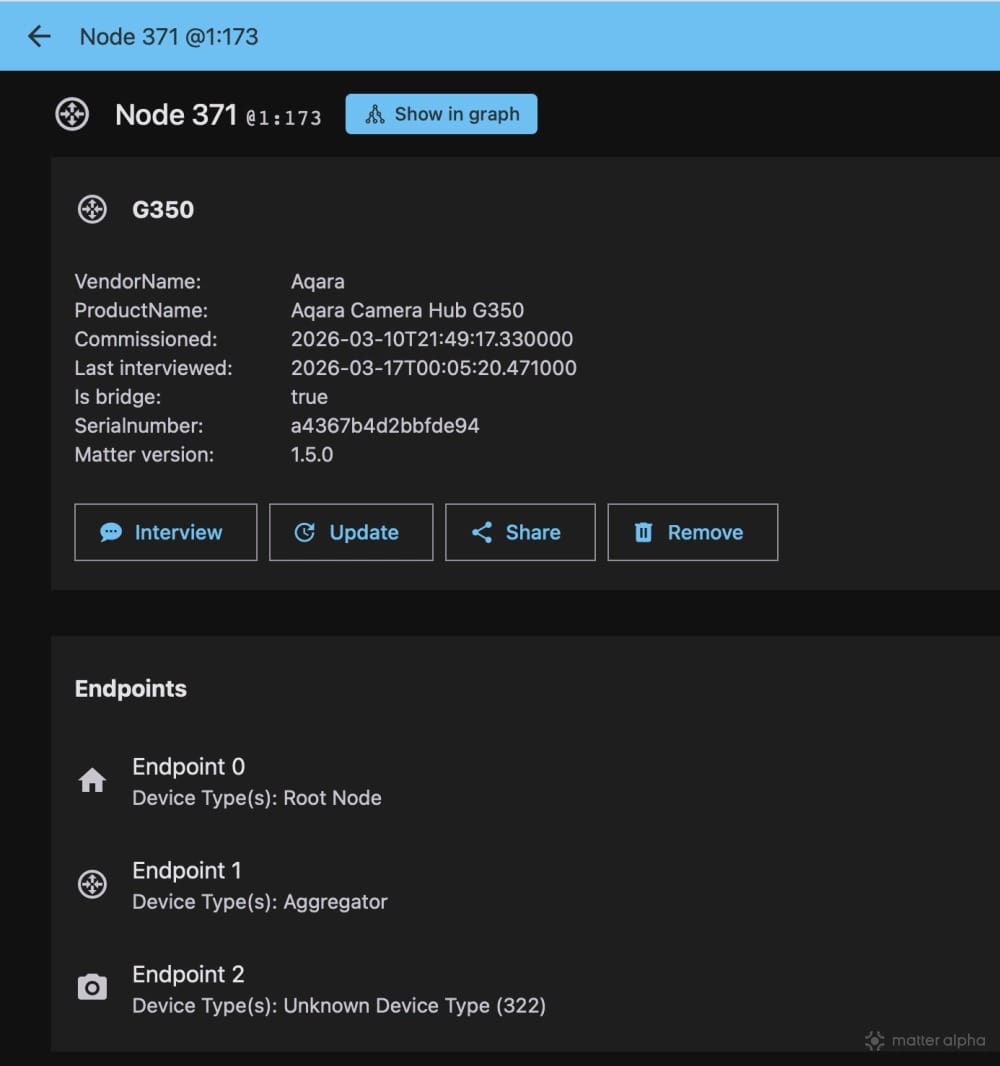The image size is (1000, 1066).
Task: Open Endpoint 1 Aggregator entry
Action: tap(260, 886)
